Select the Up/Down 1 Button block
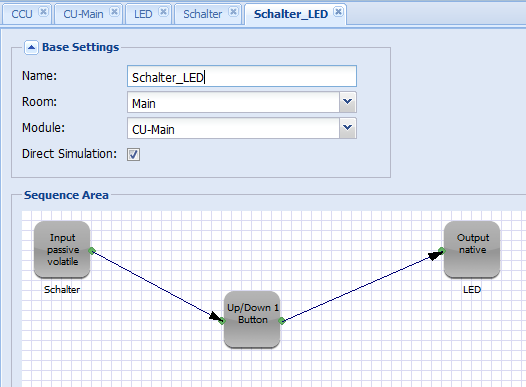This screenshot has height=387, width=526. [252, 320]
